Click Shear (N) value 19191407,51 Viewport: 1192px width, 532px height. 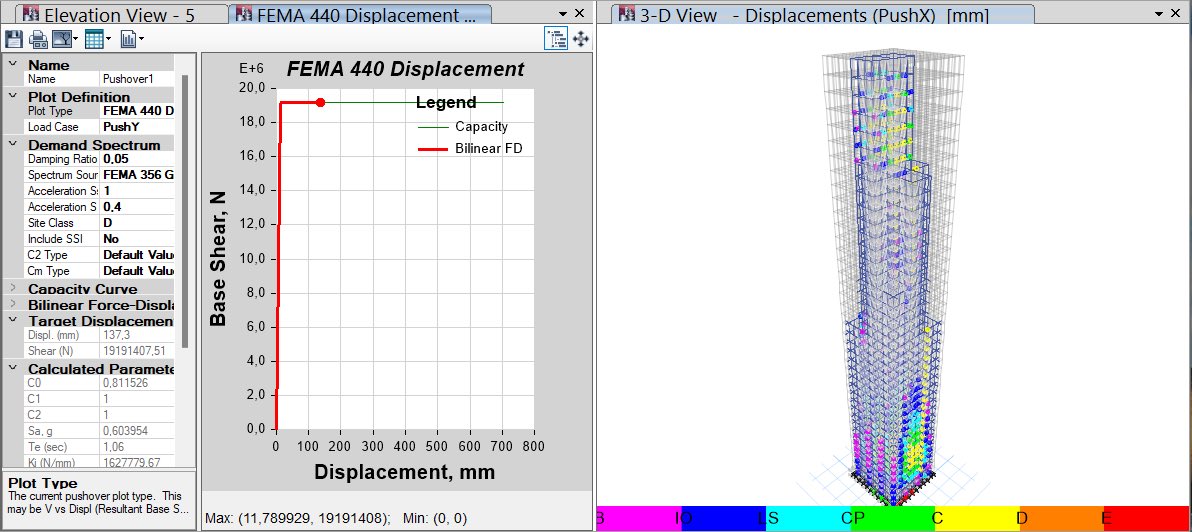coord(138,350)
